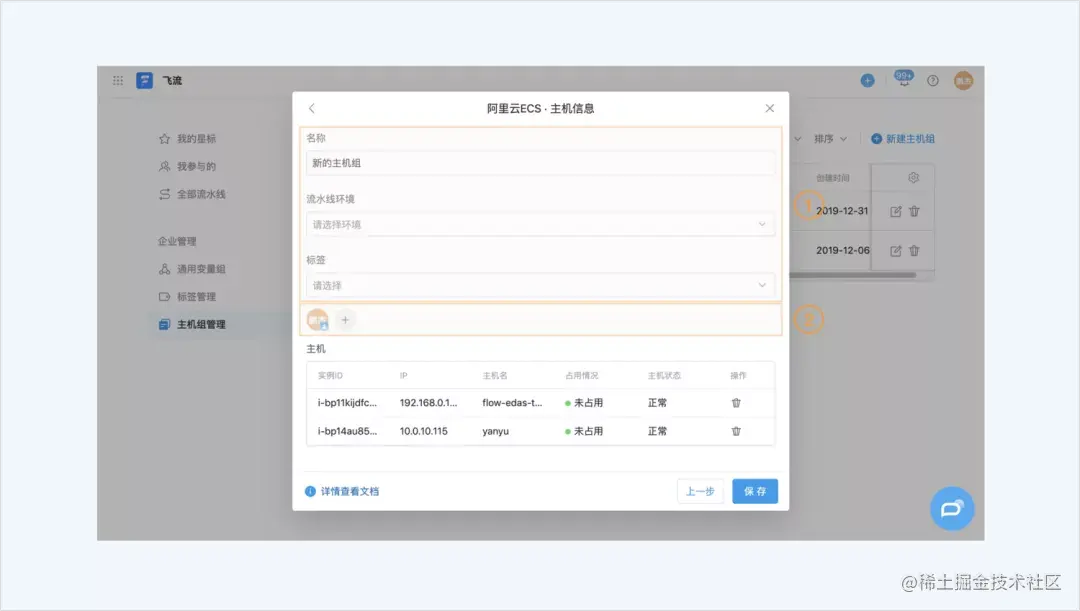Open the user avatar in top-right header
Screen dimensions: 1080x611
click(x=963, y=81)
